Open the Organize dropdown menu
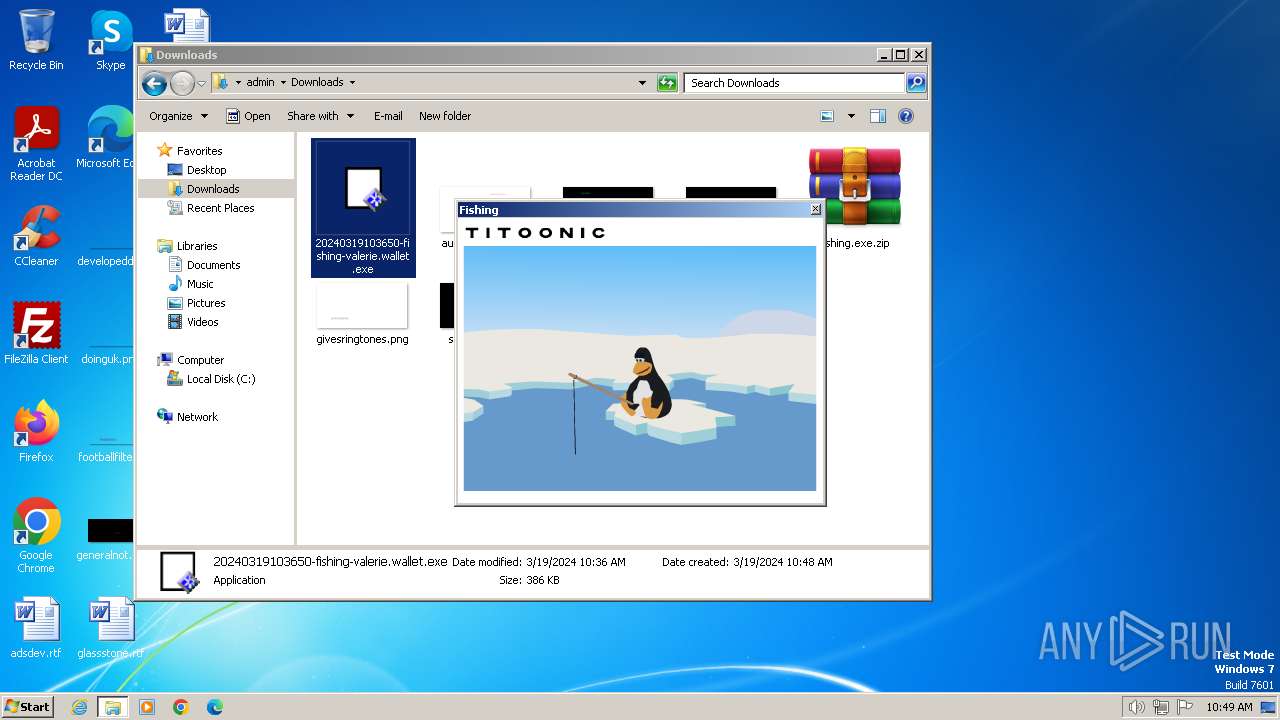1280x720 pixels. (178, 116)
